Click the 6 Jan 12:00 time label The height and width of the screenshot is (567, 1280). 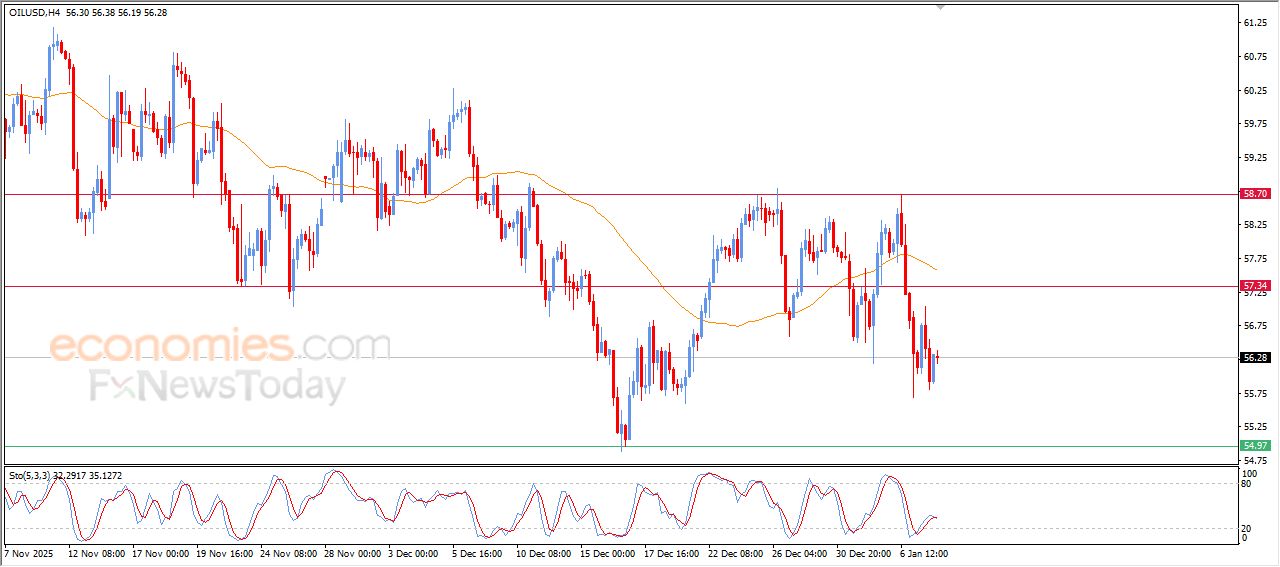pyautogui.click(x=926, y=553)
